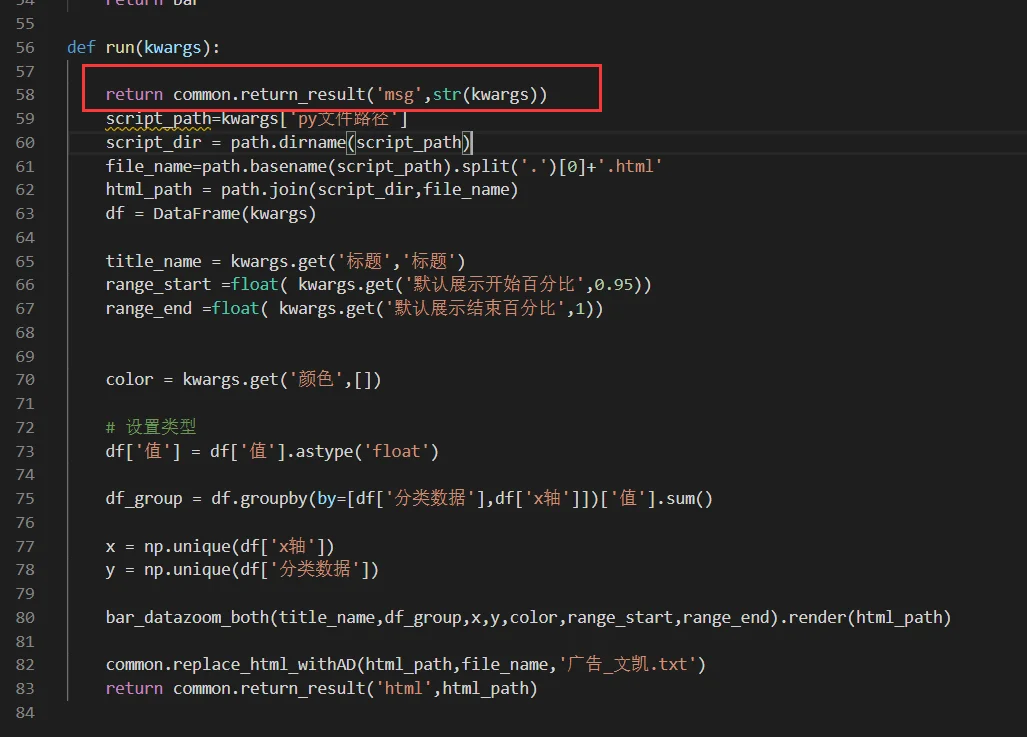This screenshot has height=737, width=1027.
Task: Click the comment '# 设置类型'
Action: (151, 427)
